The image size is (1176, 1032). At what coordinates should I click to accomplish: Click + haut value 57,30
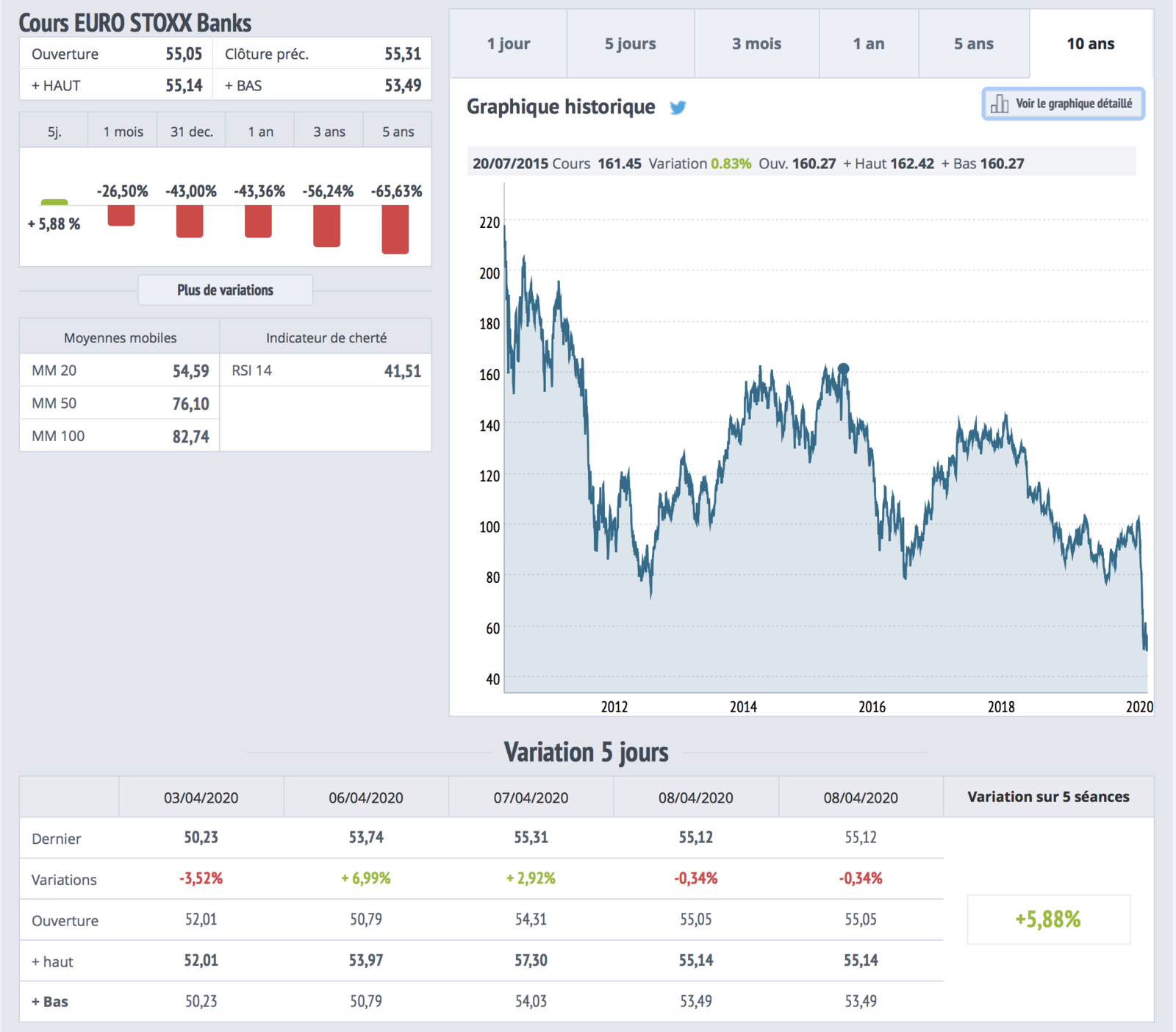click(531, 960)
